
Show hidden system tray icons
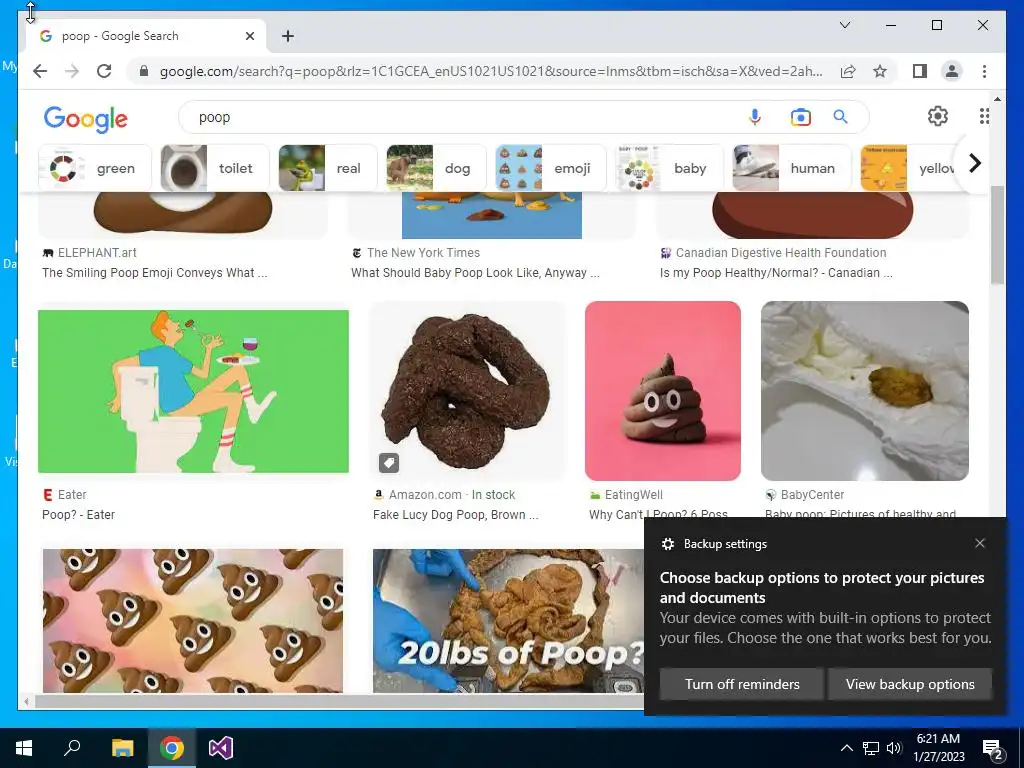pos(846,748)
